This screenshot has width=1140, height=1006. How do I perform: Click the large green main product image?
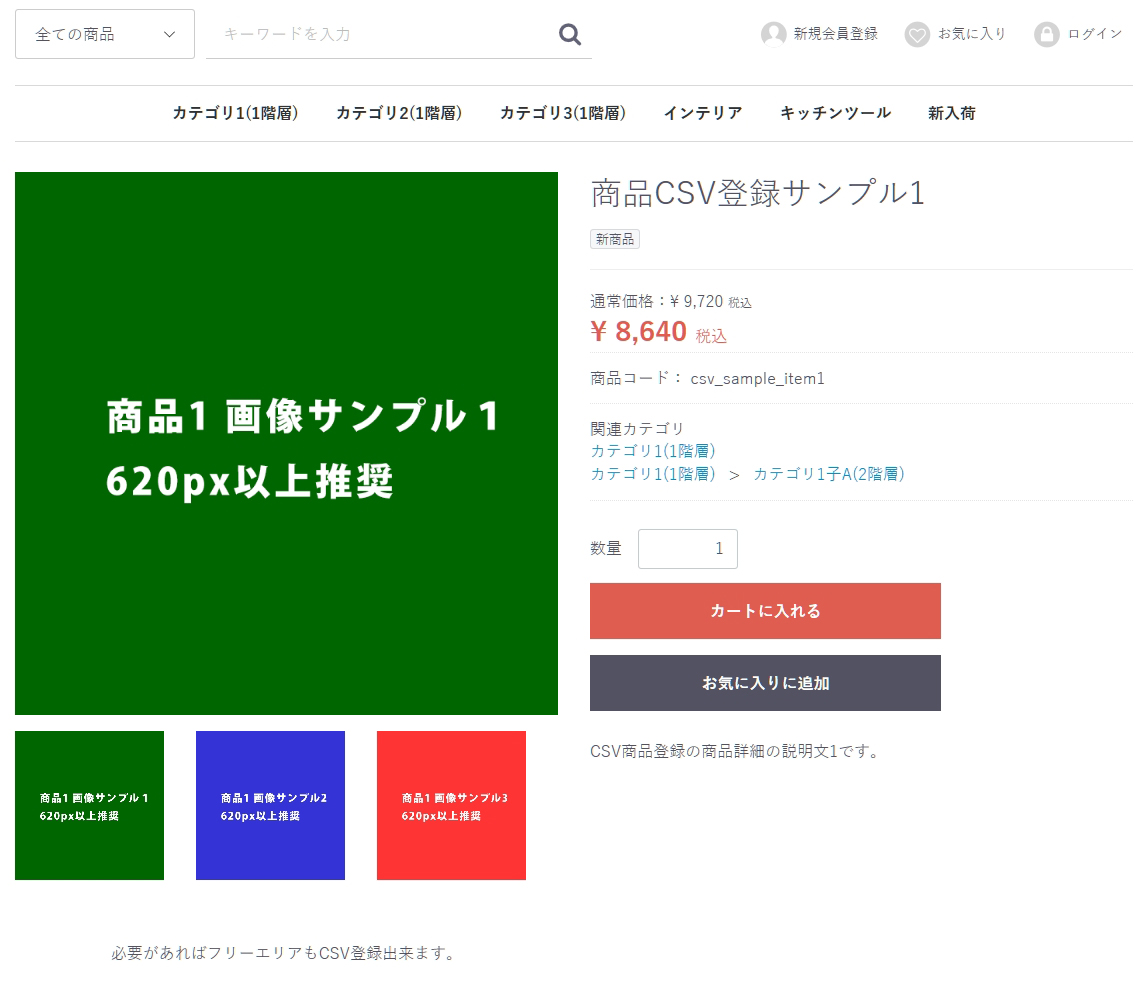point(286,443)
